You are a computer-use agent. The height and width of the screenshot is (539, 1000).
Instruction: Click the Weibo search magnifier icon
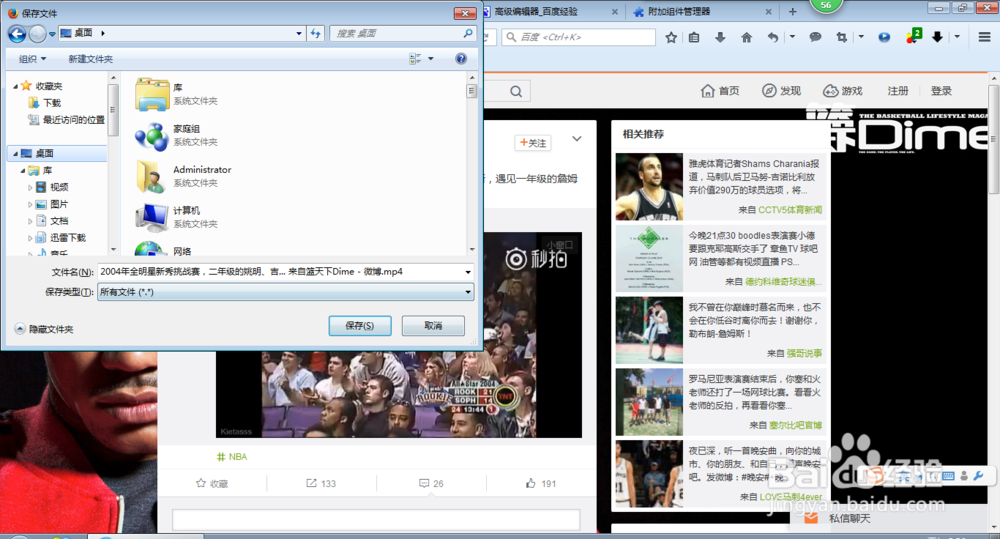pos(516,92)
